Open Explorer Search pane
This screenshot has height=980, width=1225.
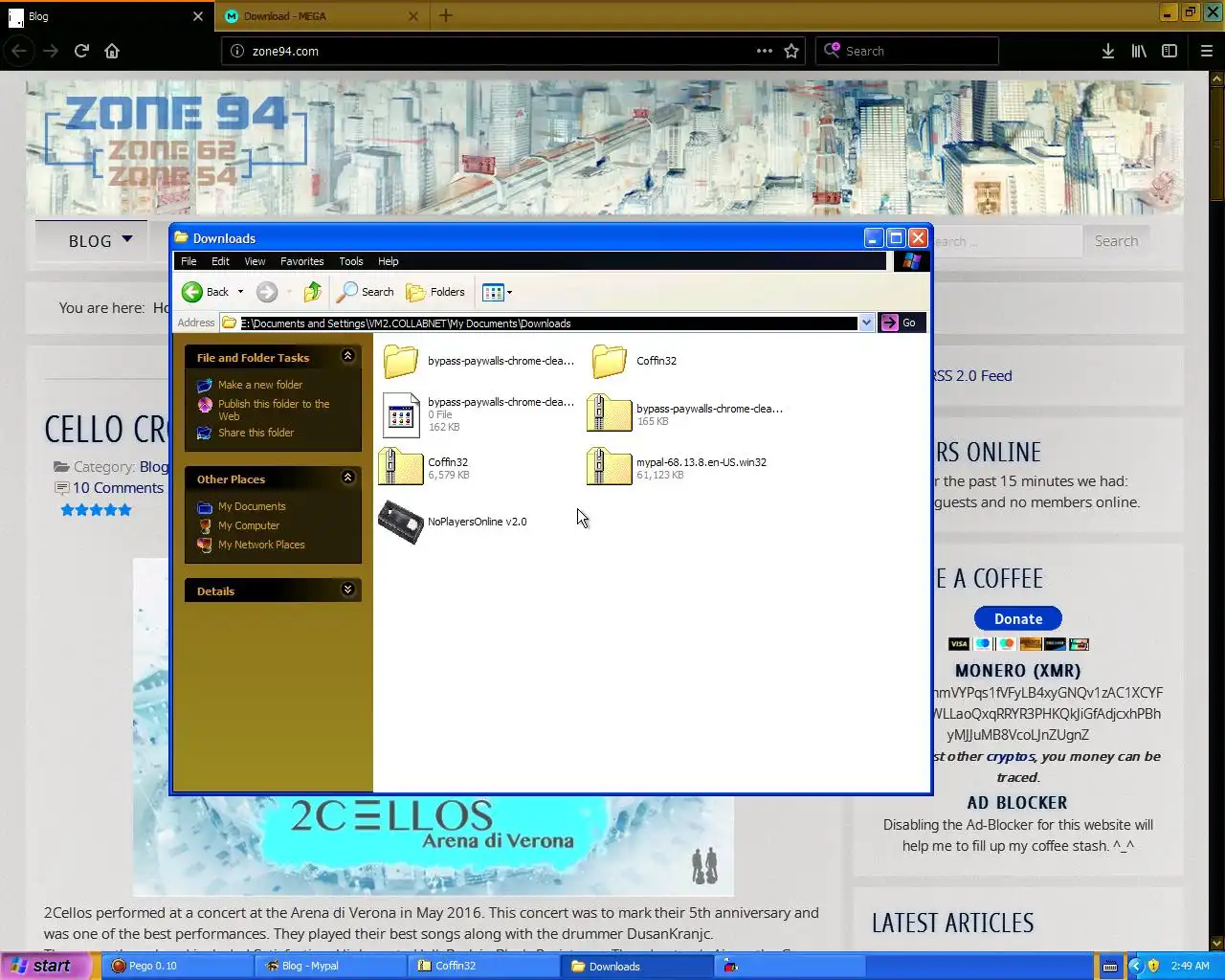coord(366,292)
